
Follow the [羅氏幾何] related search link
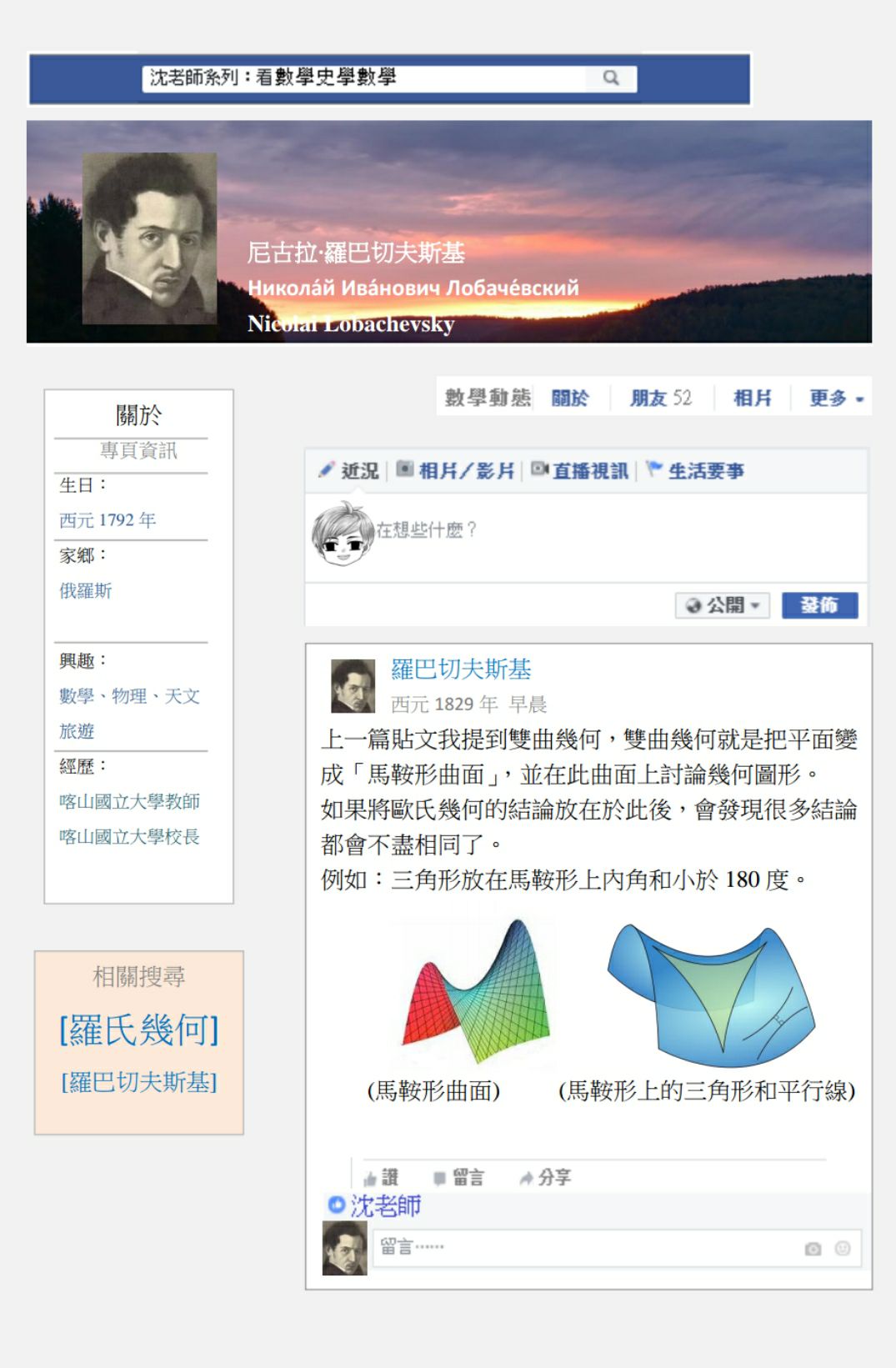coord(139,1030)
